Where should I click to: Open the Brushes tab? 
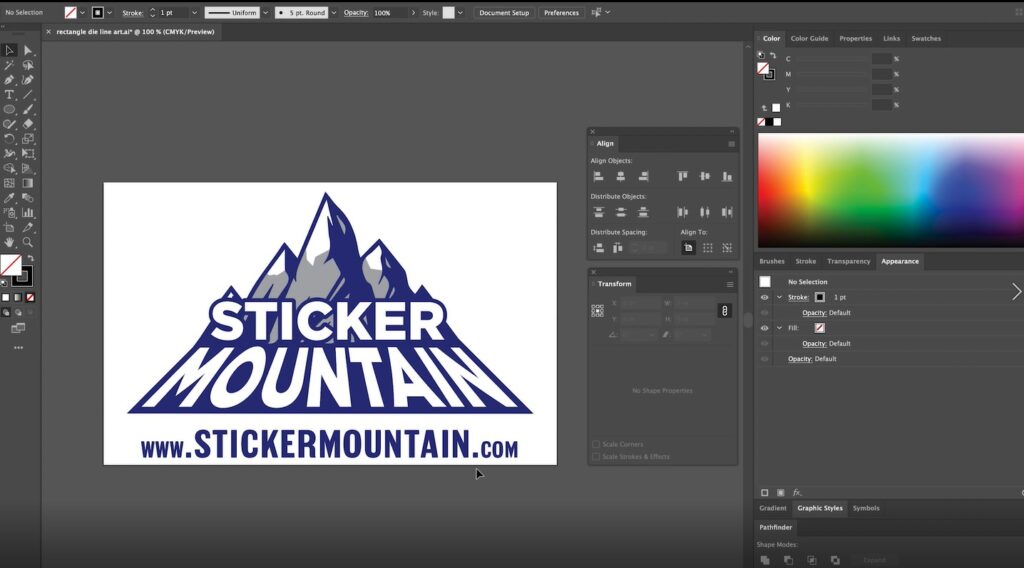tap(772, 261)
